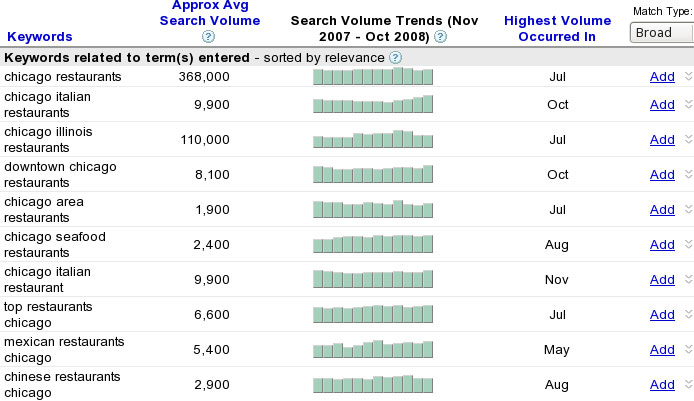694x401 pixels.
Task: Select search volume value 2,900
Action: coord(212,385)
